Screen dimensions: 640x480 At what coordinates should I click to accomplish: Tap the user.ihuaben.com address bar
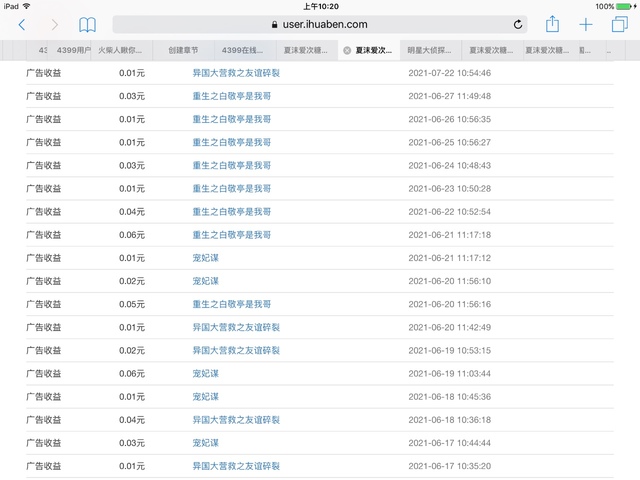[x=320, y=24]
